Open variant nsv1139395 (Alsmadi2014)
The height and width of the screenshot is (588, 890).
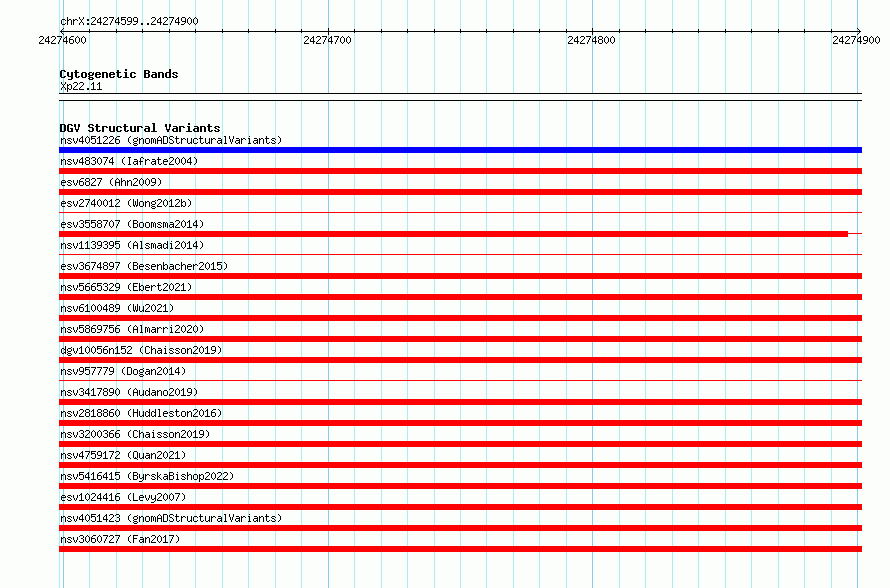(132, 245)
